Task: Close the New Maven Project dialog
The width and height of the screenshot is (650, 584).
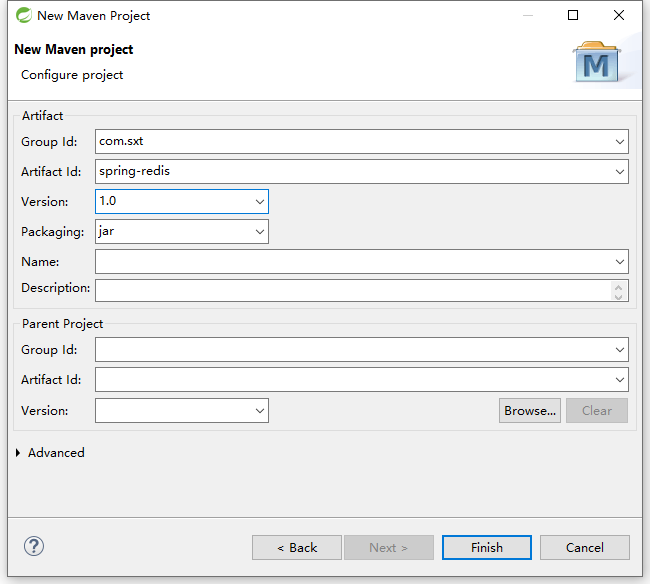Action: click(x=618, y=15)
